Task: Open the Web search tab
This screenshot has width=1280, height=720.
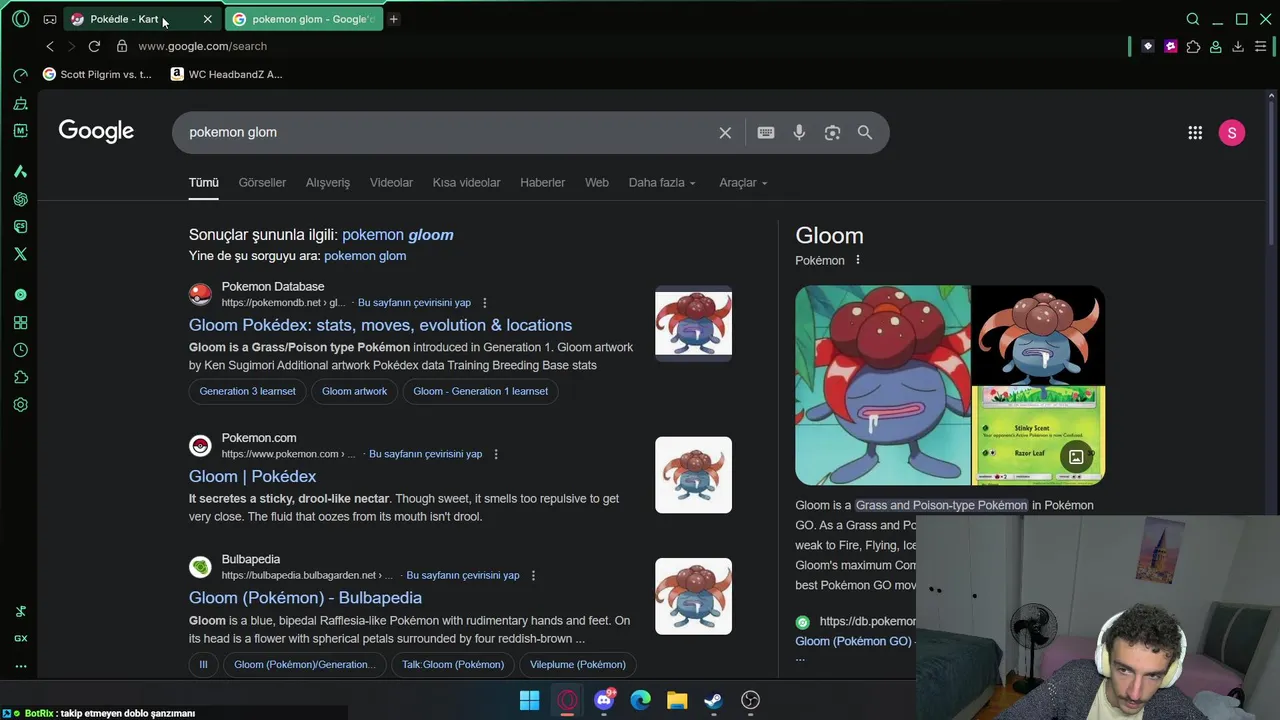Action: (x=597, y=183)
